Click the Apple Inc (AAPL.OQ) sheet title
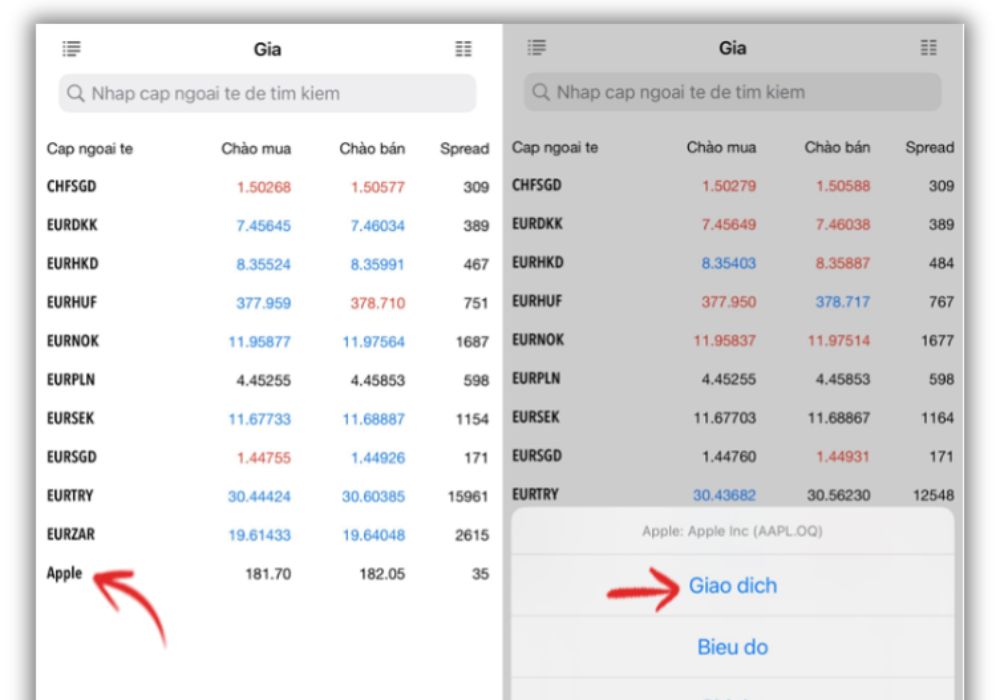The image size is (1000, 700). click(x=732, y=531)
